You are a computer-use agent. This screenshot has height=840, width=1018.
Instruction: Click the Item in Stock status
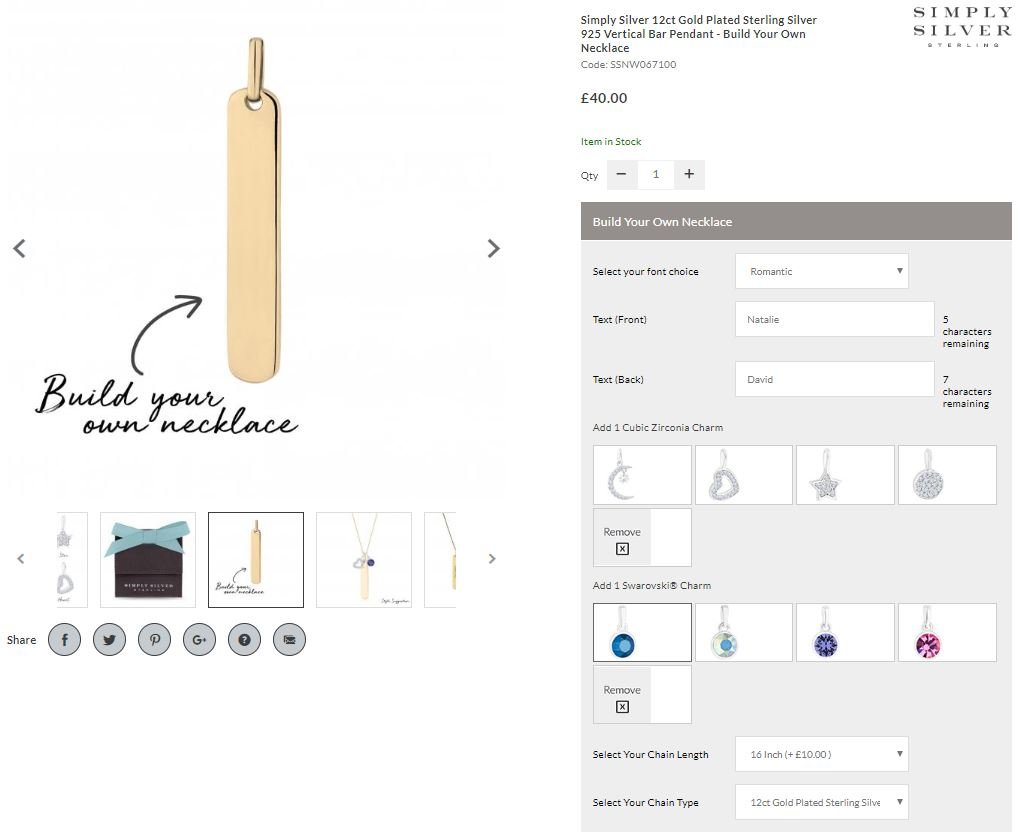tap(611, 142)
